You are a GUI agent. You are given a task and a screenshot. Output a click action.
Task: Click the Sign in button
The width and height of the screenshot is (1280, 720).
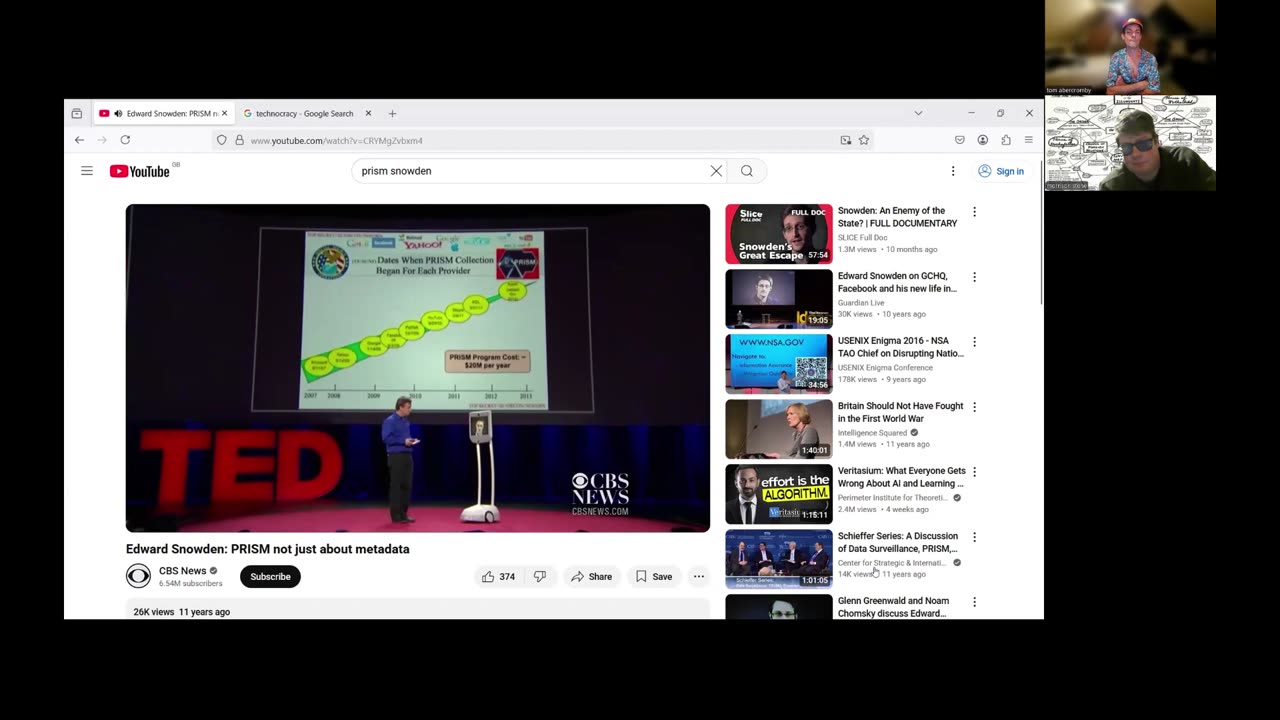(1001, 171)
